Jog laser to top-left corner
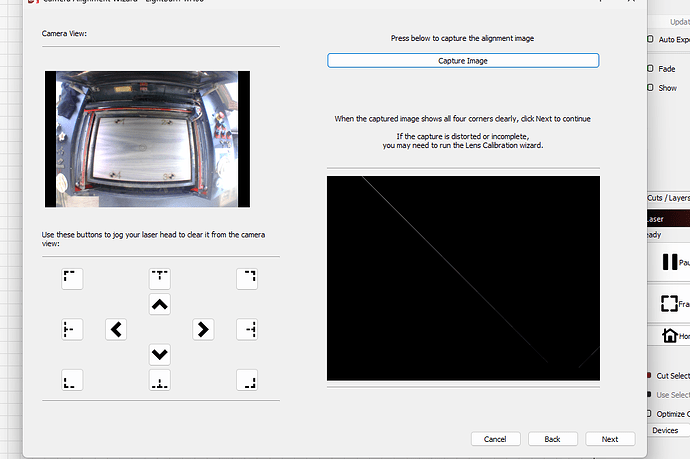This screenshot has height=459, width=690. point(72,279)
